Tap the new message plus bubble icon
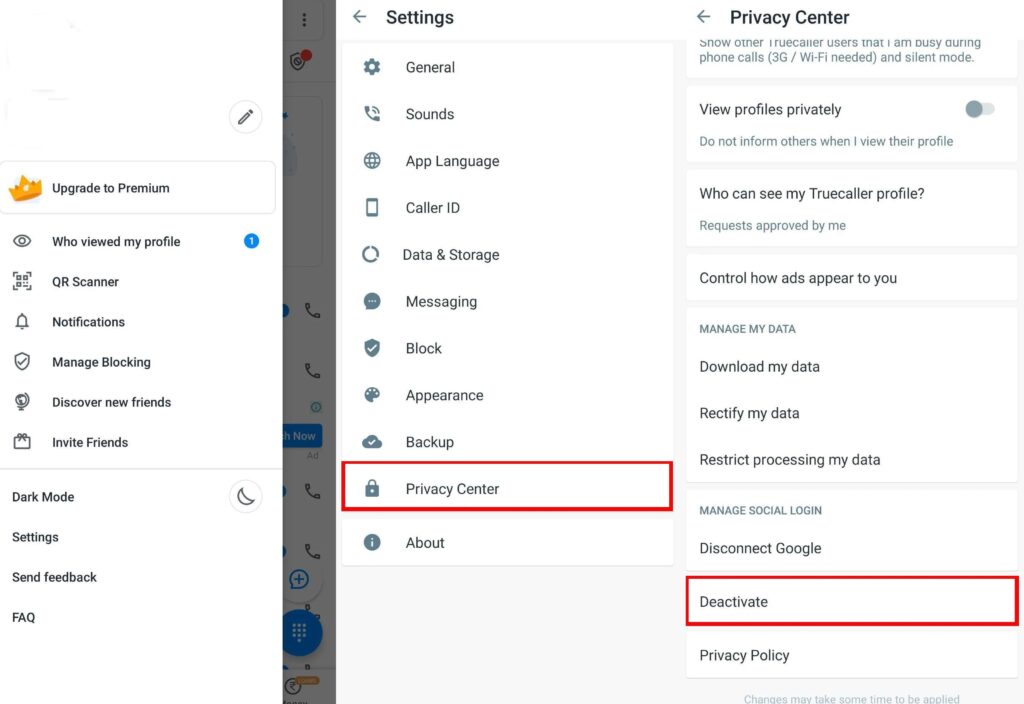This screenshot has width=1024, height=704. pos(299,579)
